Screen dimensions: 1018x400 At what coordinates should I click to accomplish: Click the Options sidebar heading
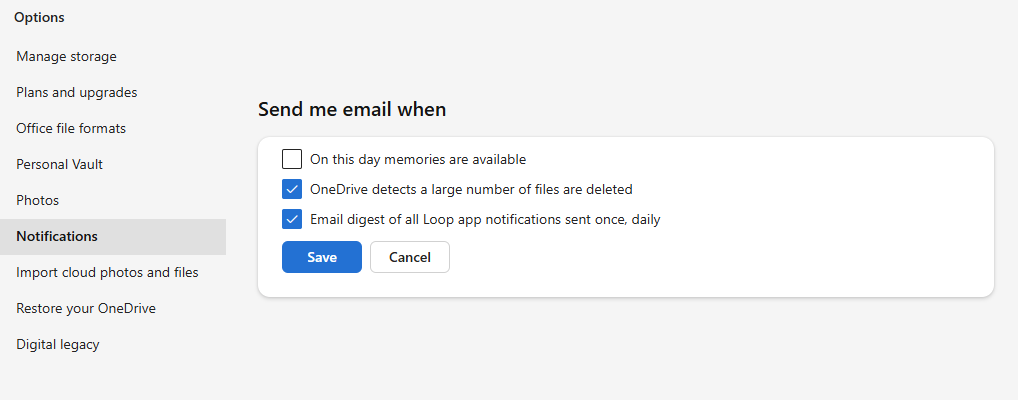pos(39,17)
